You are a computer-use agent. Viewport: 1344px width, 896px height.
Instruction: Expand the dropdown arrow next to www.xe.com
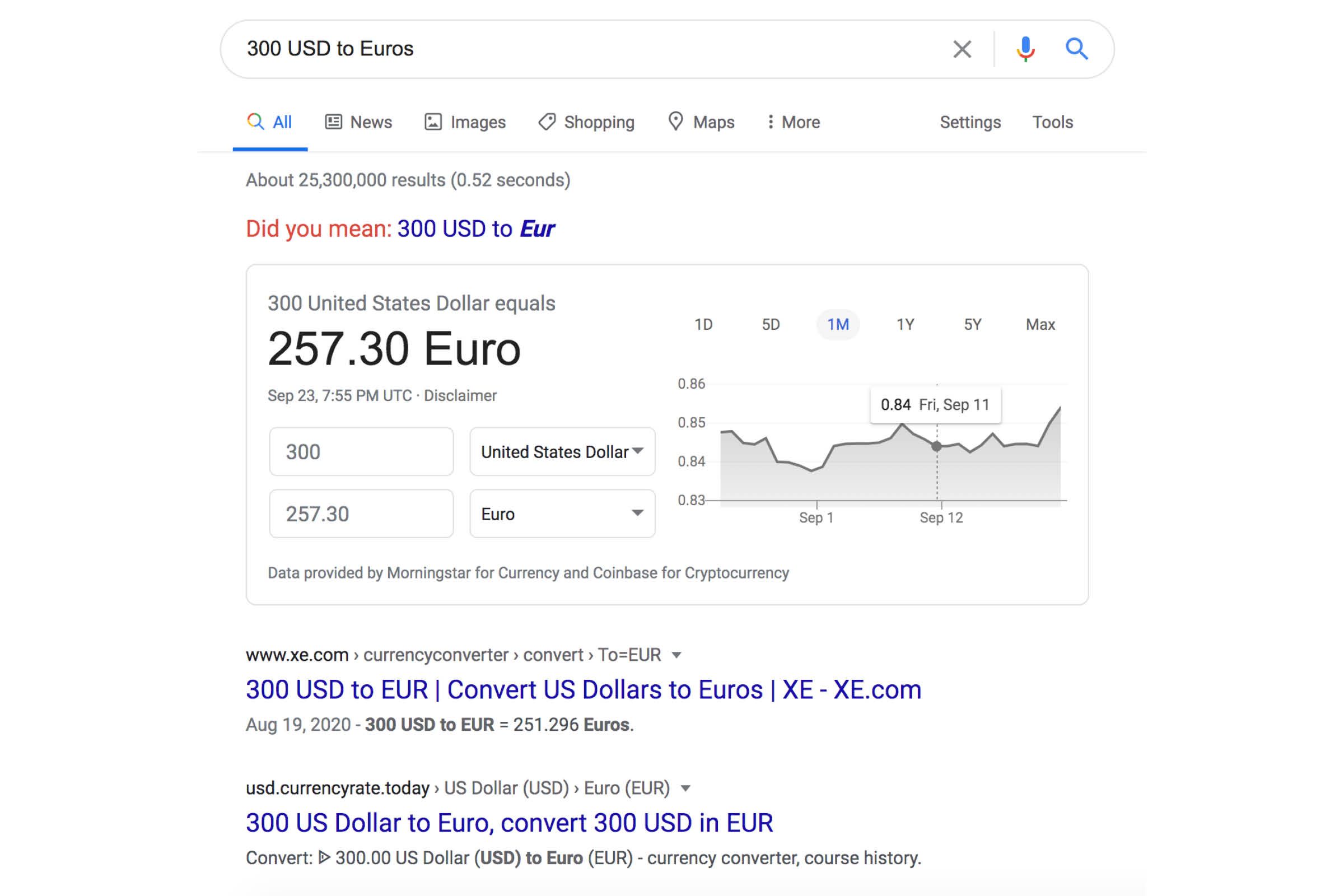tap(679, 655)
